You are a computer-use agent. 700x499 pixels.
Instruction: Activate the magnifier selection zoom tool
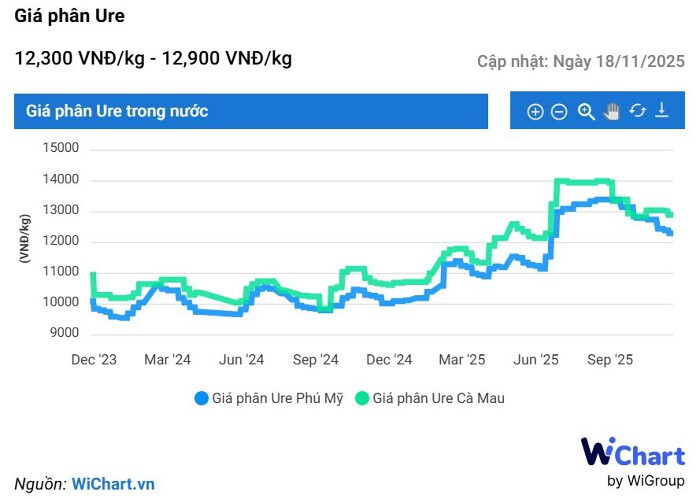pyautogui.click(x=586, y=112)
